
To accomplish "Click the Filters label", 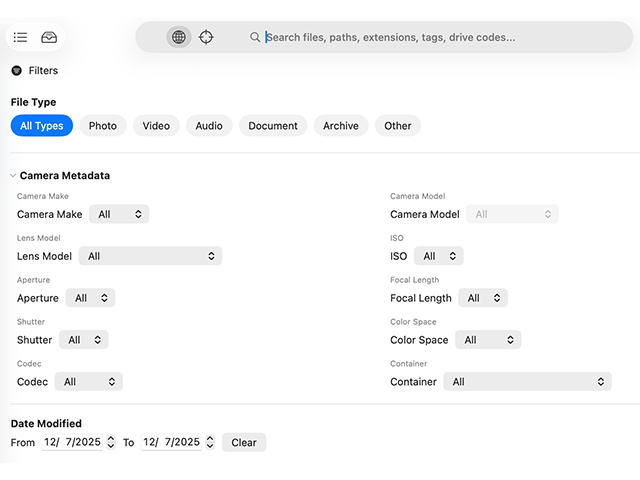I will click(43, 71).
